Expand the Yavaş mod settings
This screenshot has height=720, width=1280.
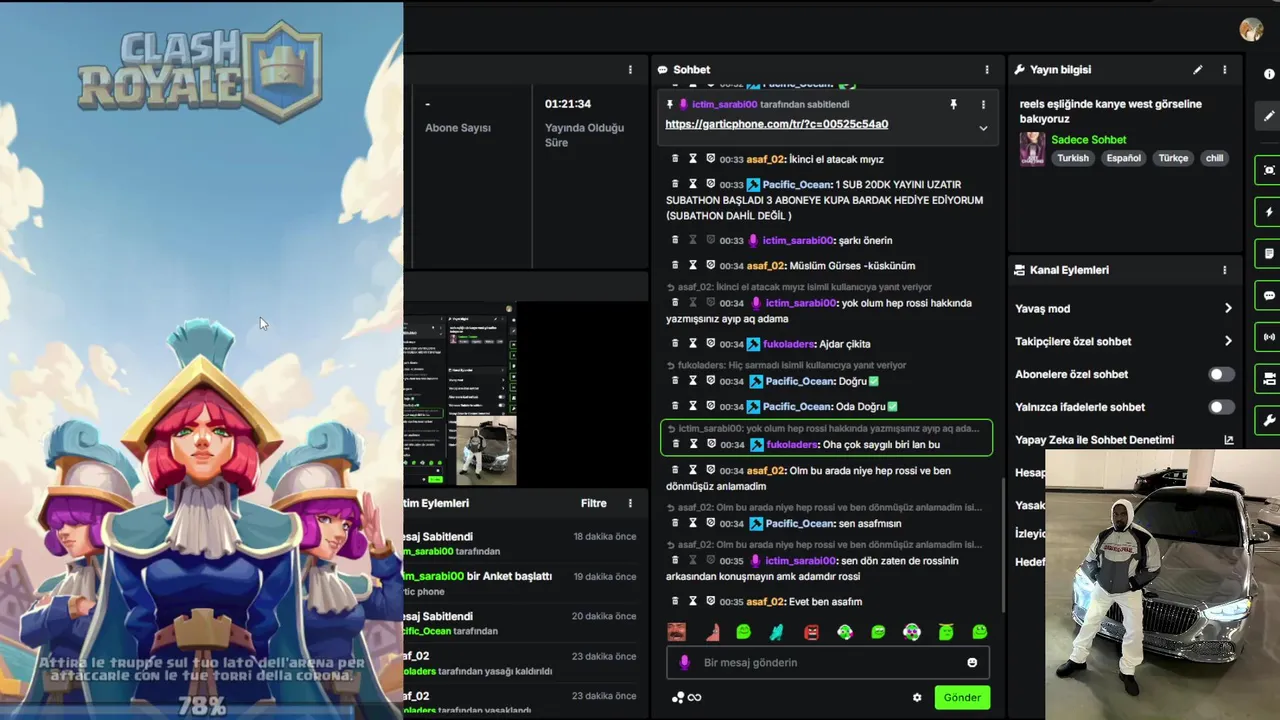click(x=1228, y=309)
